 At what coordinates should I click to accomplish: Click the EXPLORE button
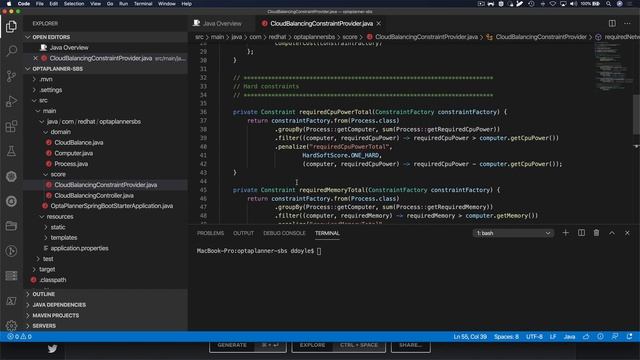coord(338,346)
